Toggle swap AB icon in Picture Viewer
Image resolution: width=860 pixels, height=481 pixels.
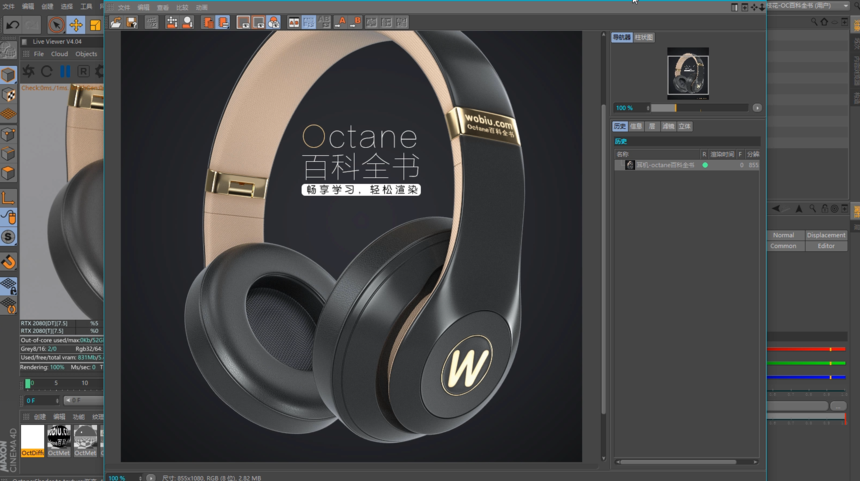click(324, 22)
